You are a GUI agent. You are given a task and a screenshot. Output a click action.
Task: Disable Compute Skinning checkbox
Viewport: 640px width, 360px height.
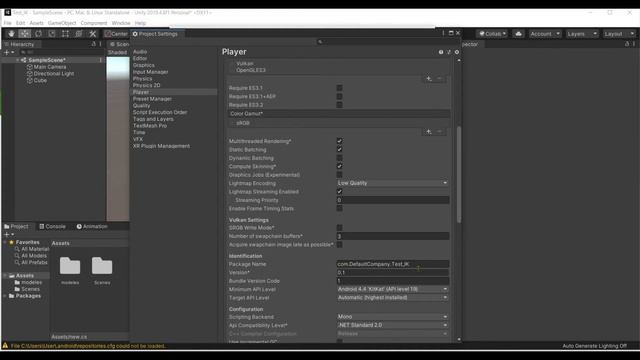[x=339, y=166]
